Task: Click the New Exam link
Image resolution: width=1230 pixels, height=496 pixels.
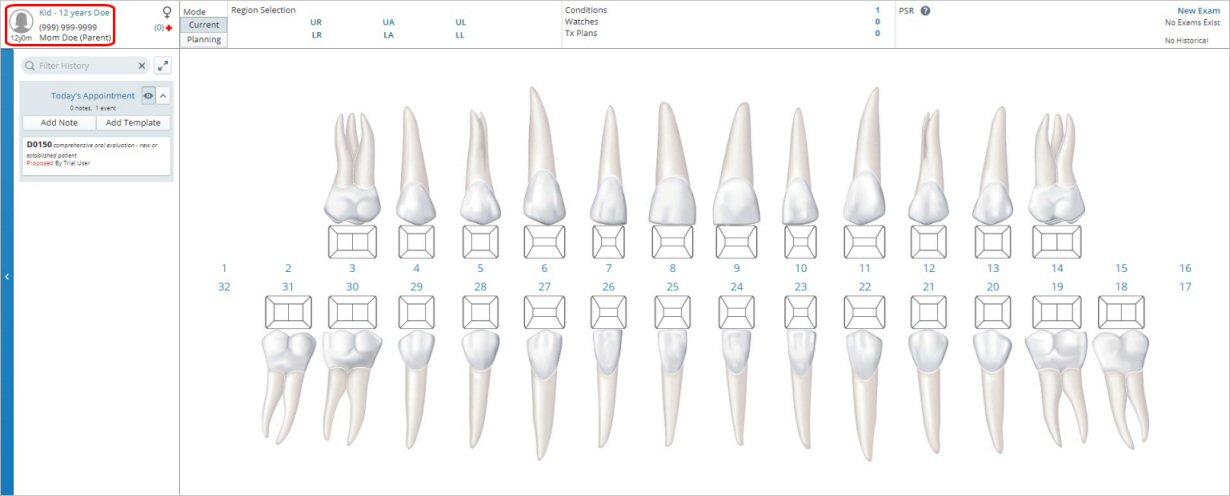Action: click(x=1198, y=11)
